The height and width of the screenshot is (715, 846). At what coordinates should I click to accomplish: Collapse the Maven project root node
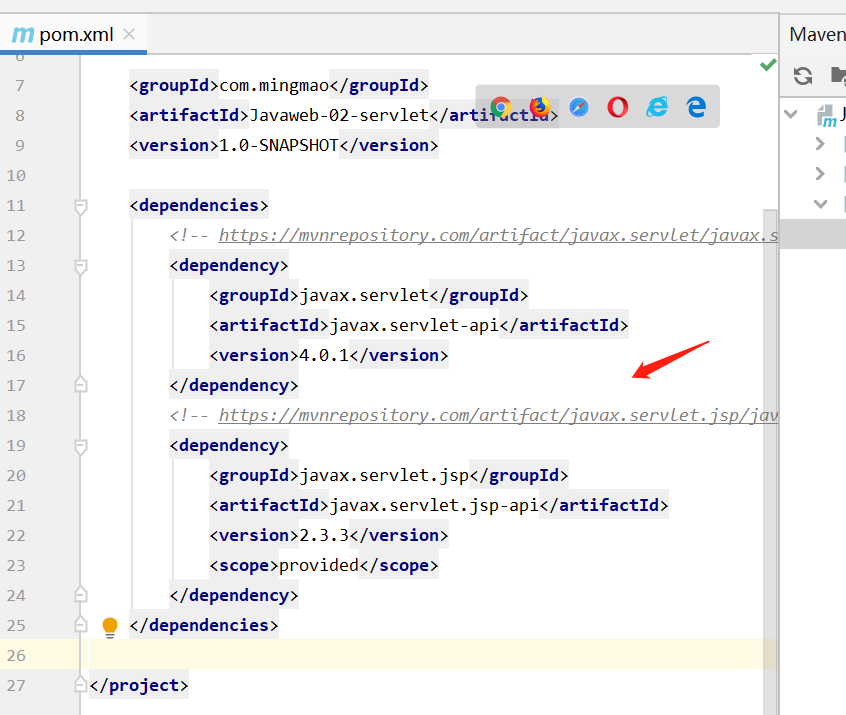click(791, 114)
